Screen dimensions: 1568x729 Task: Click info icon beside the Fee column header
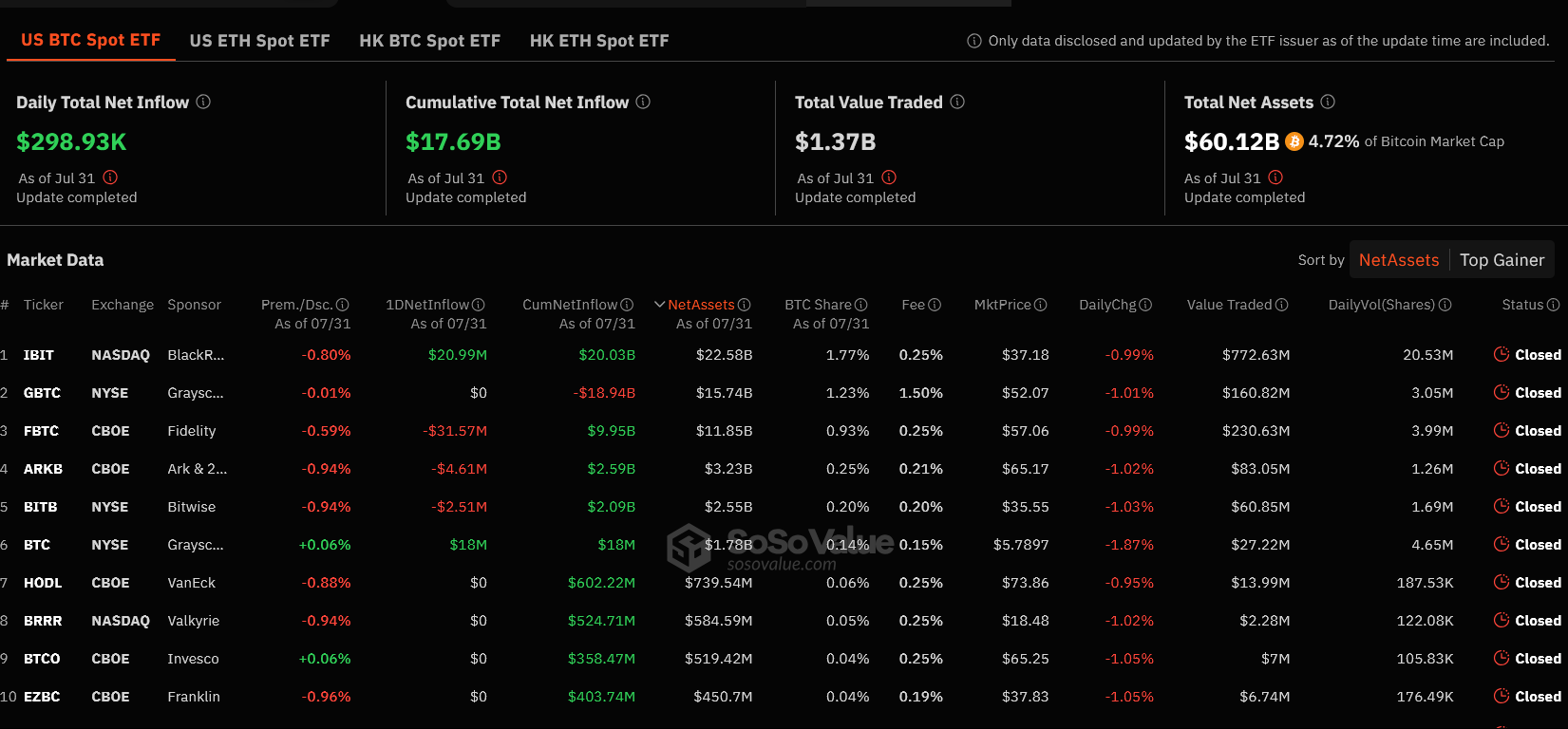click(x=935, y=305)
